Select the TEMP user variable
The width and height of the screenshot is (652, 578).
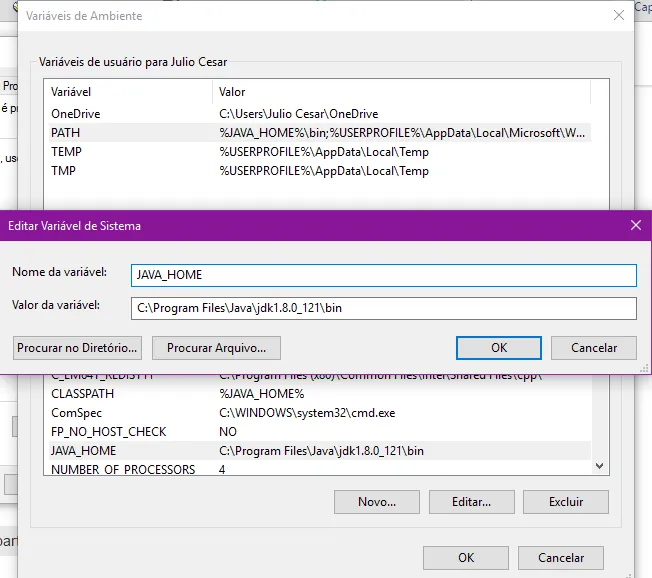(x=67, y=152)
